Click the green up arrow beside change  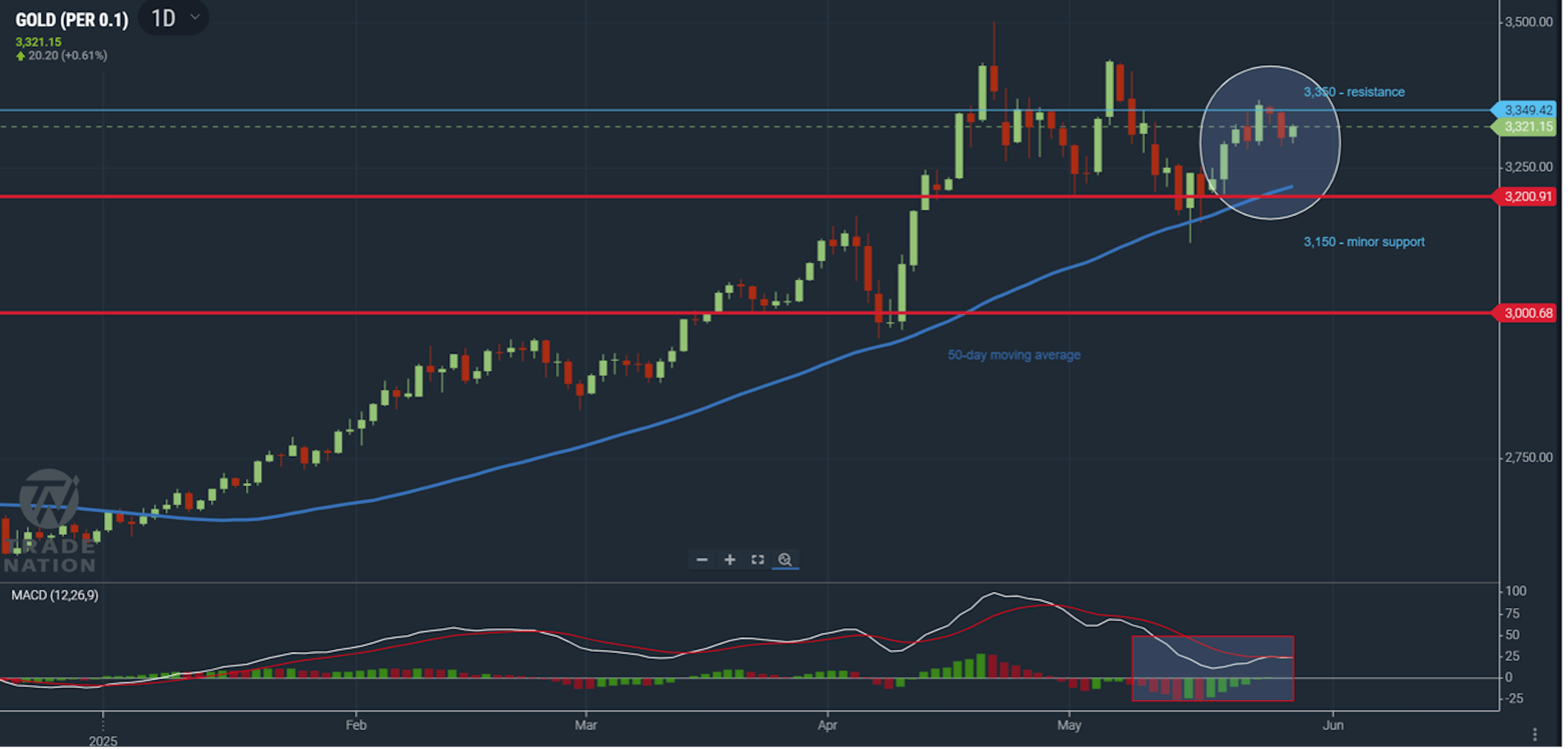tap(21, 56)
